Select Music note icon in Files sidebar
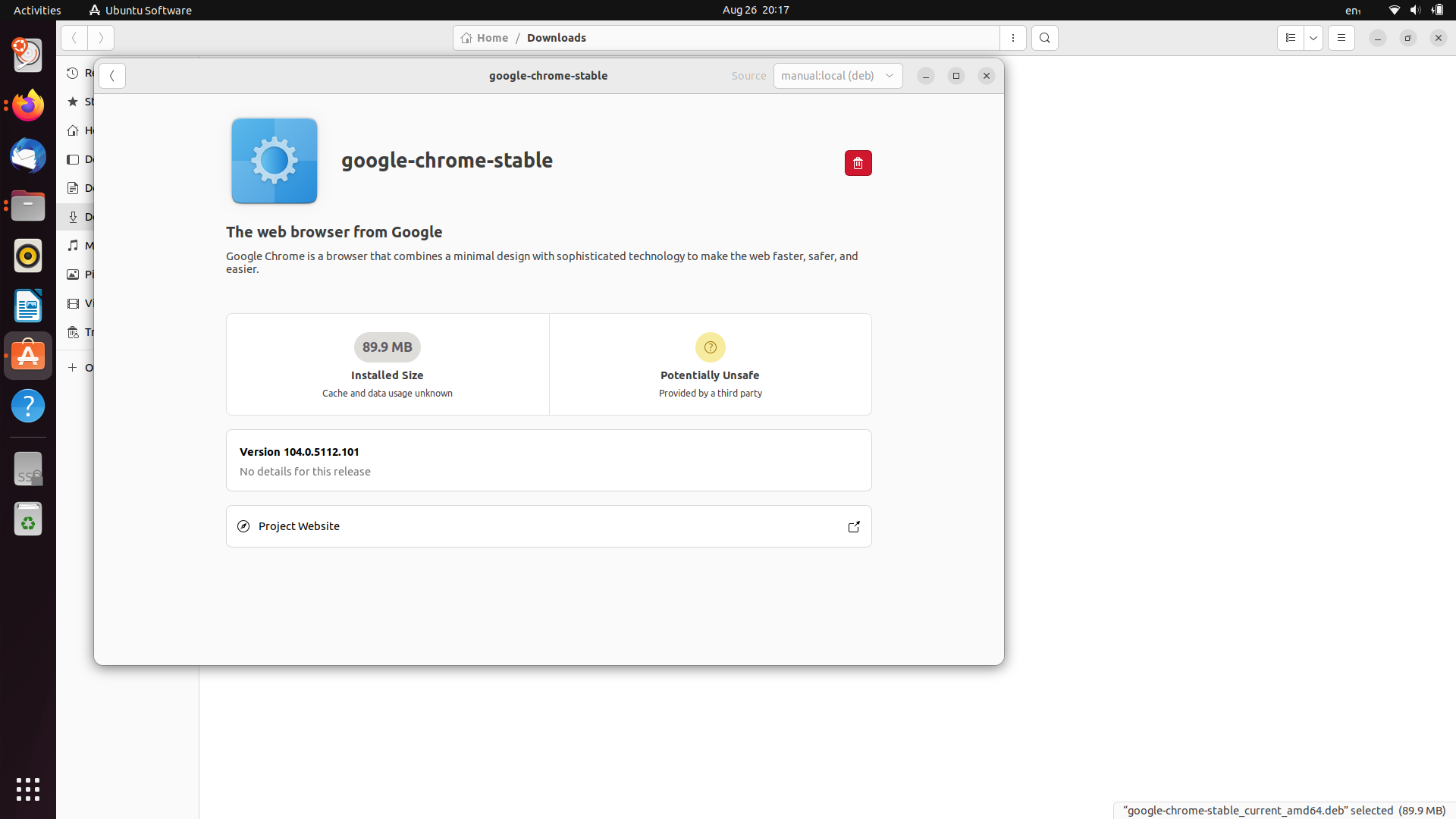 tap(73, 246)
